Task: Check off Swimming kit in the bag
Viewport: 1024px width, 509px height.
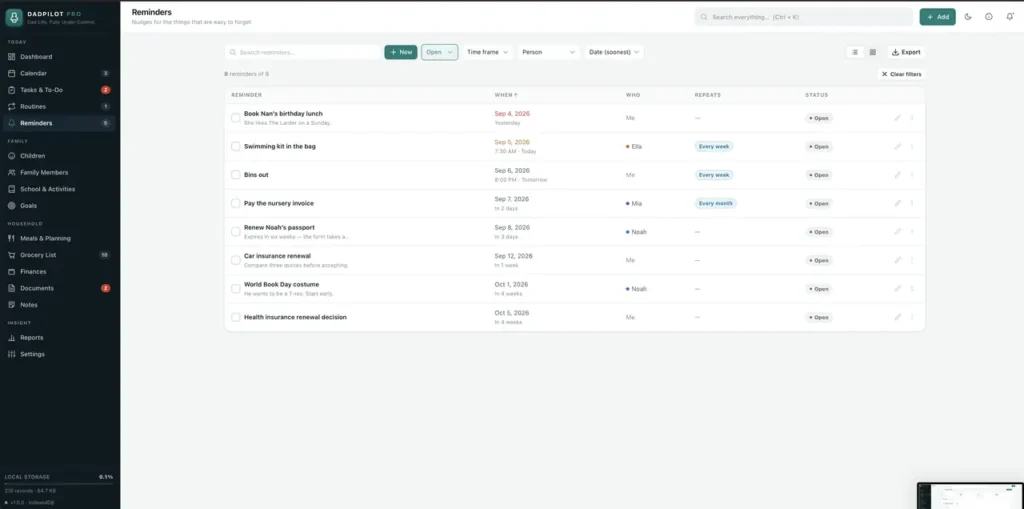Action: click(236, 146)
